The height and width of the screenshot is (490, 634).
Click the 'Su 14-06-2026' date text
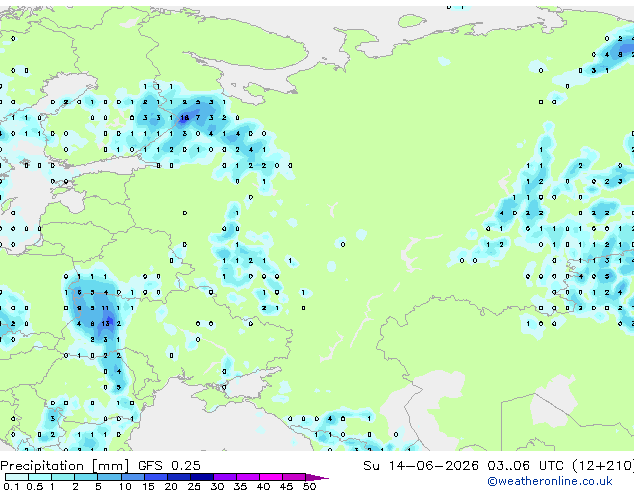[421, 466]
